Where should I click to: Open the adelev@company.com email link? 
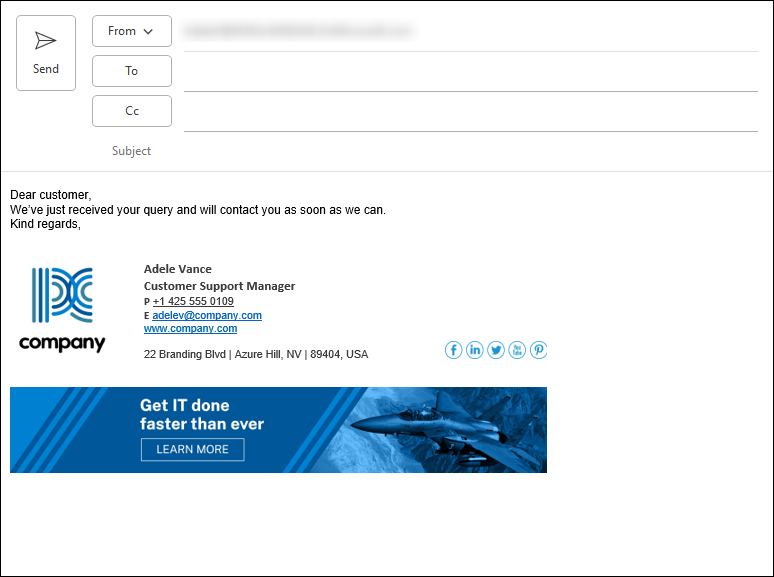(x=207, y=315)
